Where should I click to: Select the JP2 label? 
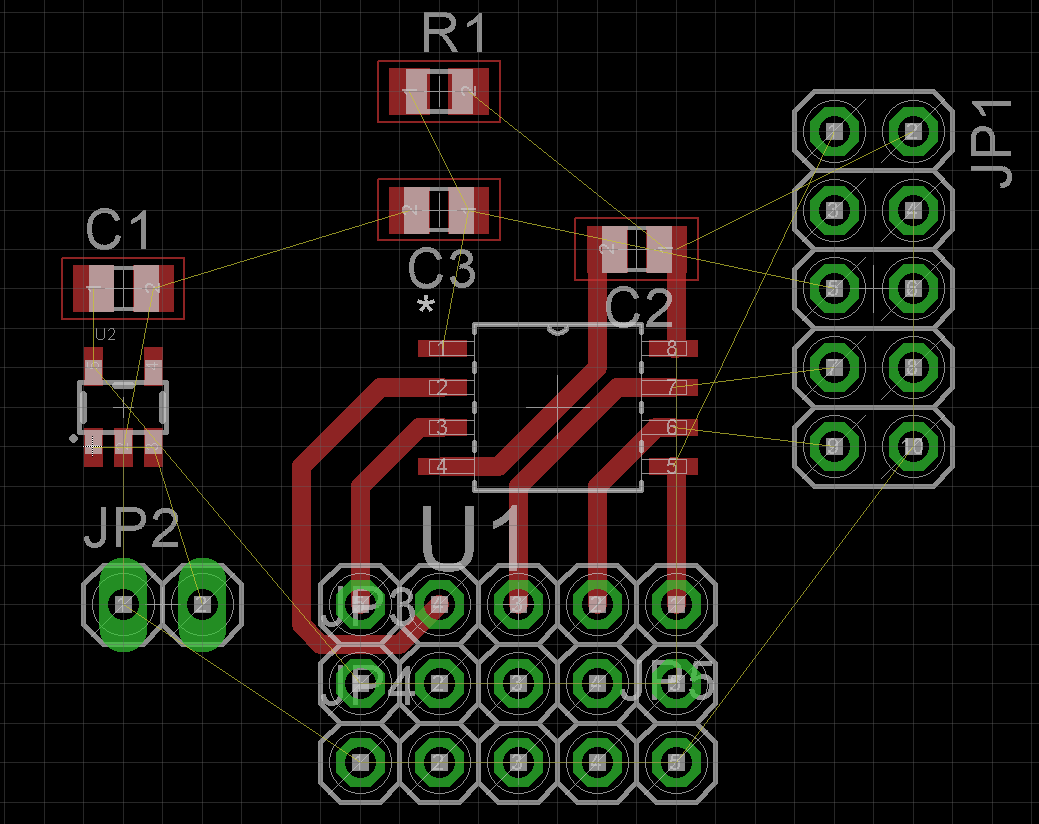click(131, 528)
